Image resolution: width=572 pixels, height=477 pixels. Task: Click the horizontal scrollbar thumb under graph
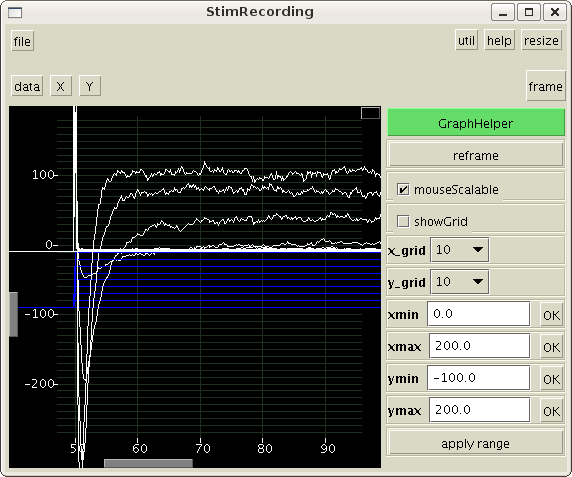[x=148, y=464]
